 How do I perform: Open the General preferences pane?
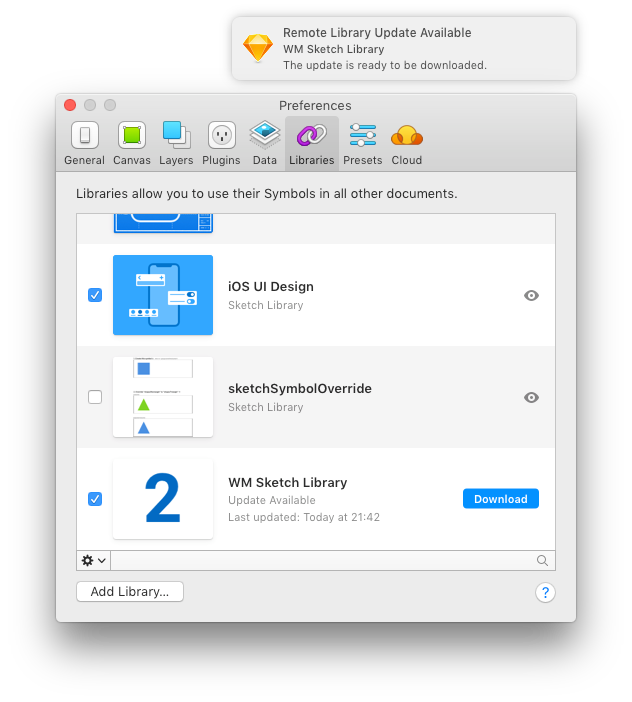click(84, 144)
